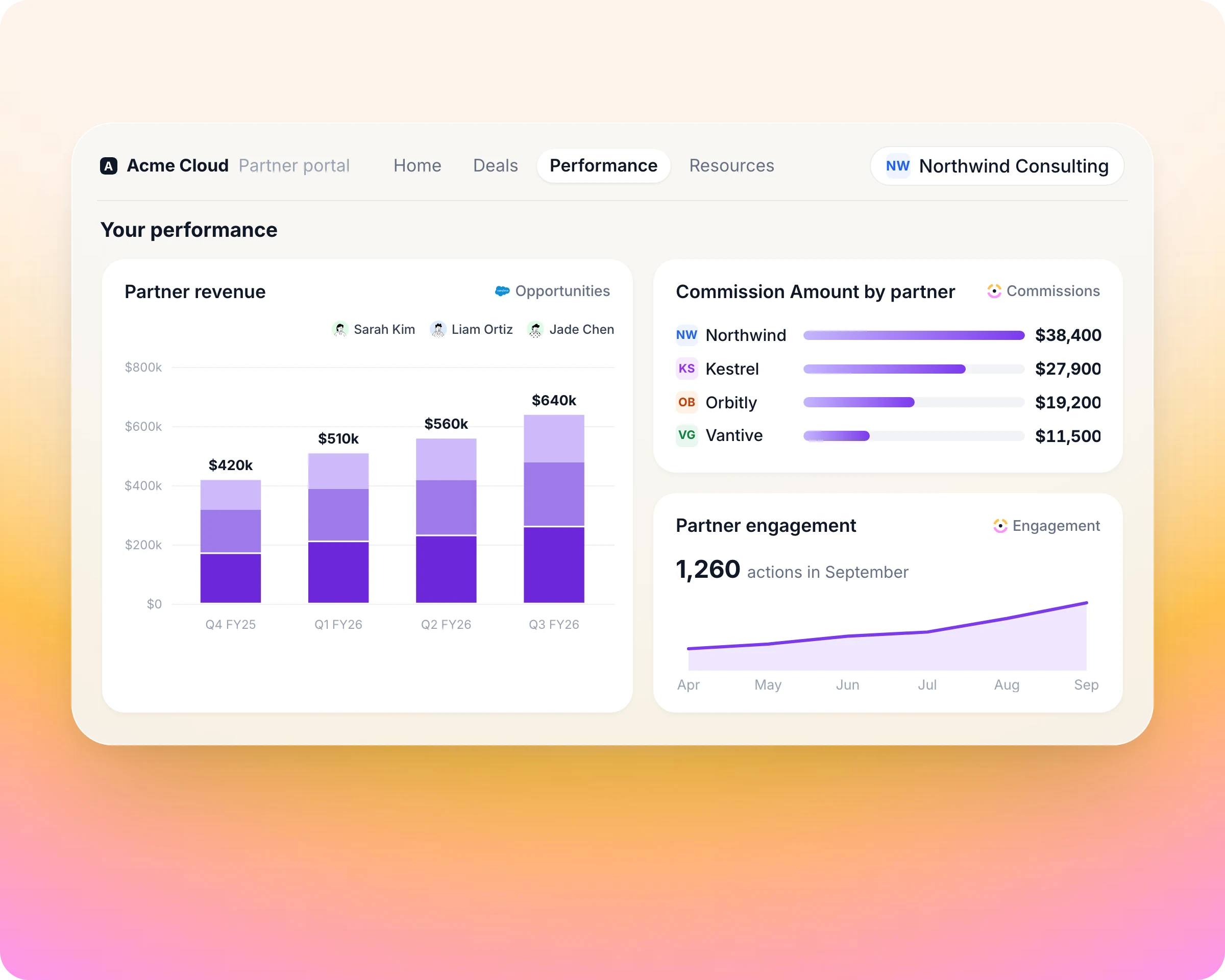Viewport: 1225px width, 980px height.
Task: Click the $640k bar total label
Action: click(x=554, y=401)
